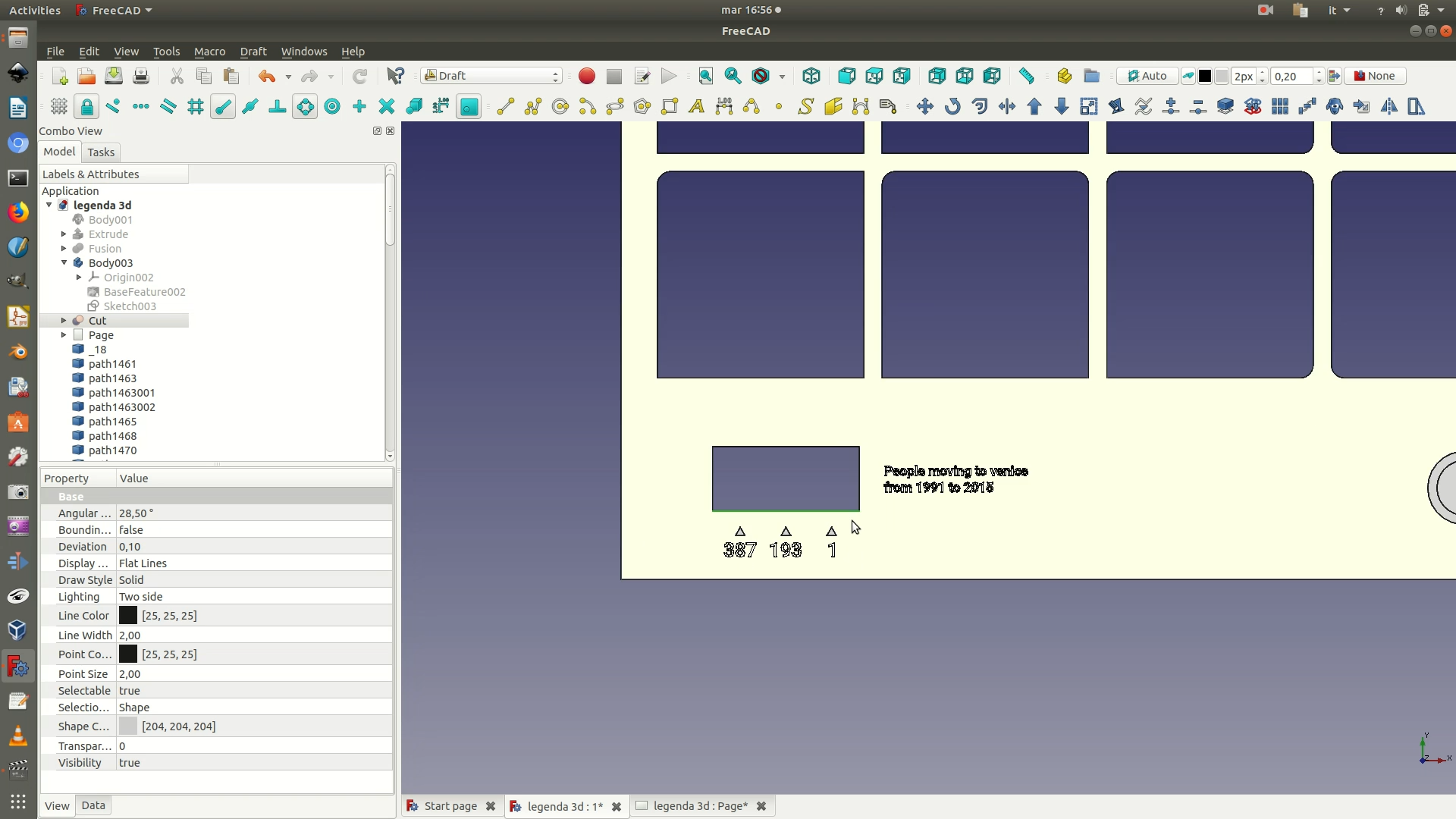Select the Draft Ellipse tool

(615, 106)
